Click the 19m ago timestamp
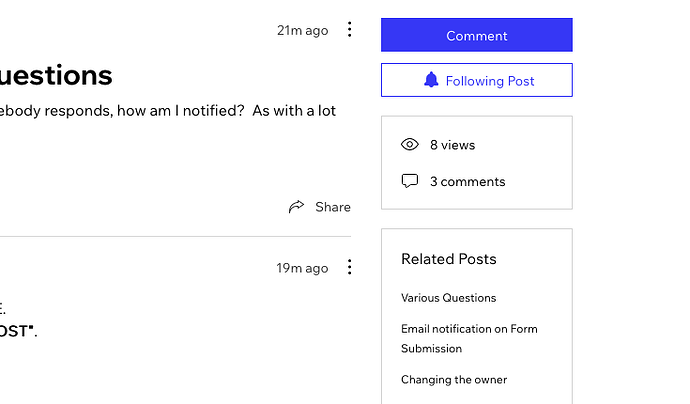 (302, 268)
